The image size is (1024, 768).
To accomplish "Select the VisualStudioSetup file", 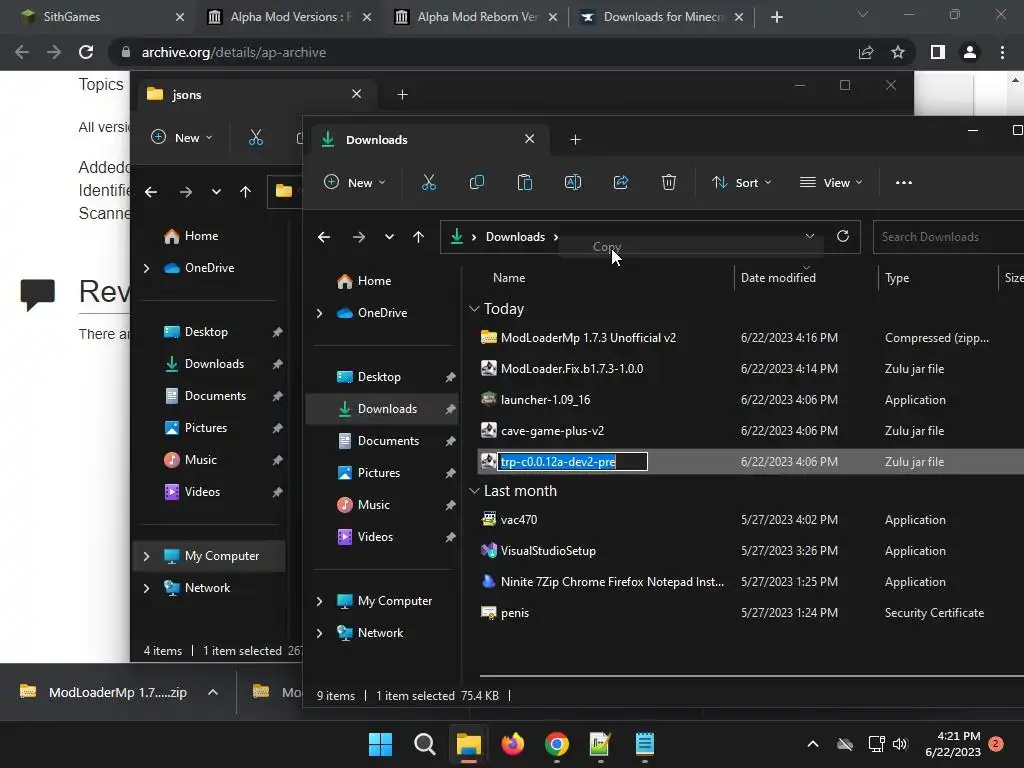I will tap(549, 551).
